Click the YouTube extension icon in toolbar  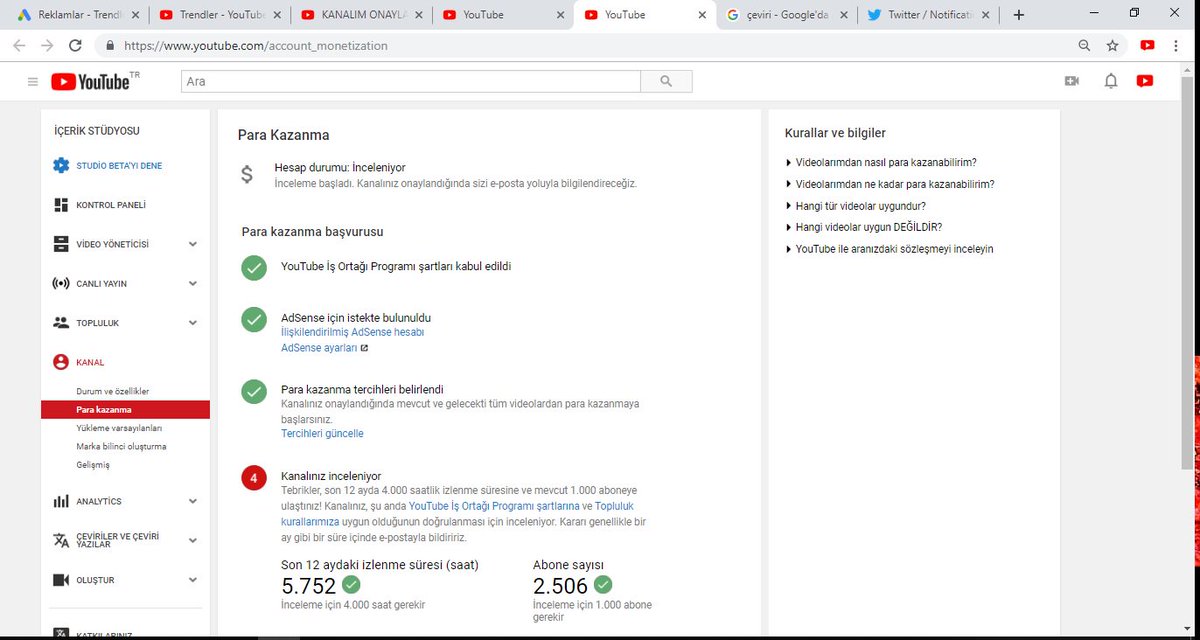[x=1147, y=45]
